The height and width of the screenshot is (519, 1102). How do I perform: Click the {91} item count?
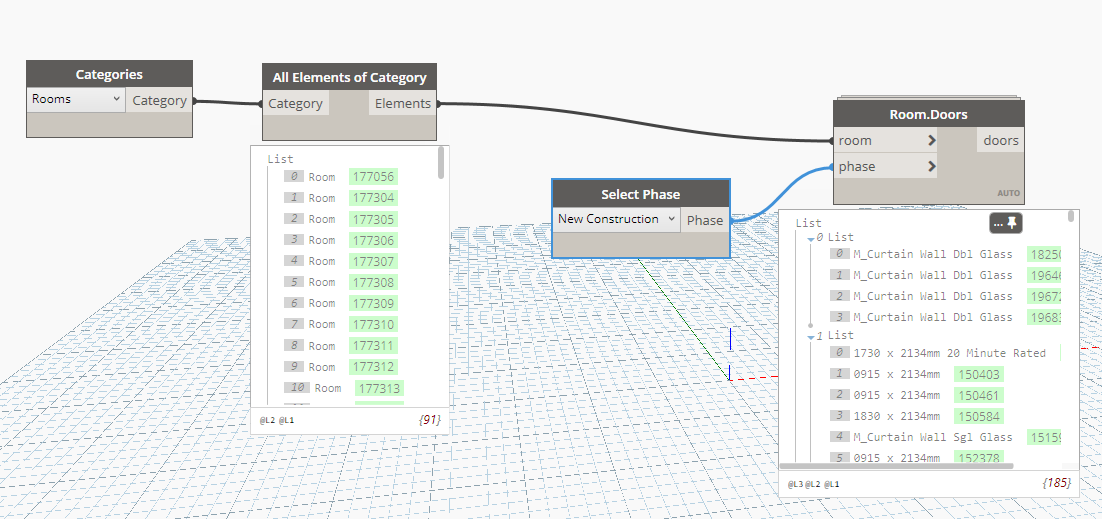pyautogui.click(x=429, y=421)
